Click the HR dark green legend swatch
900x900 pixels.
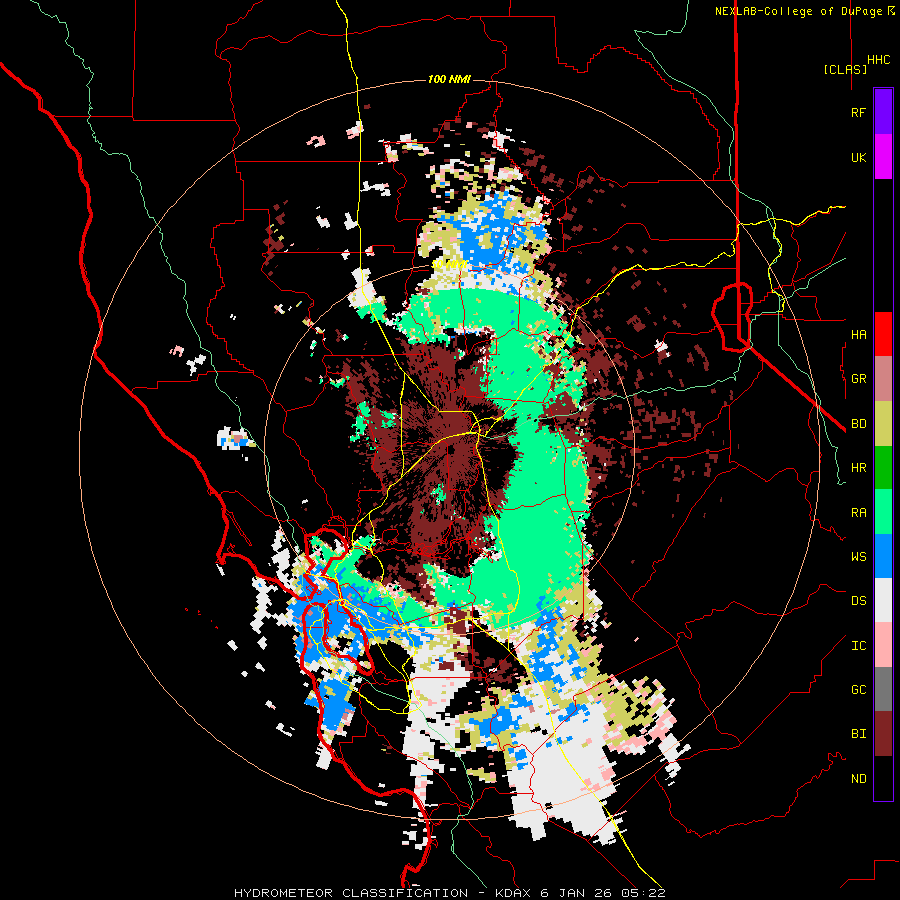pos(883,468)
